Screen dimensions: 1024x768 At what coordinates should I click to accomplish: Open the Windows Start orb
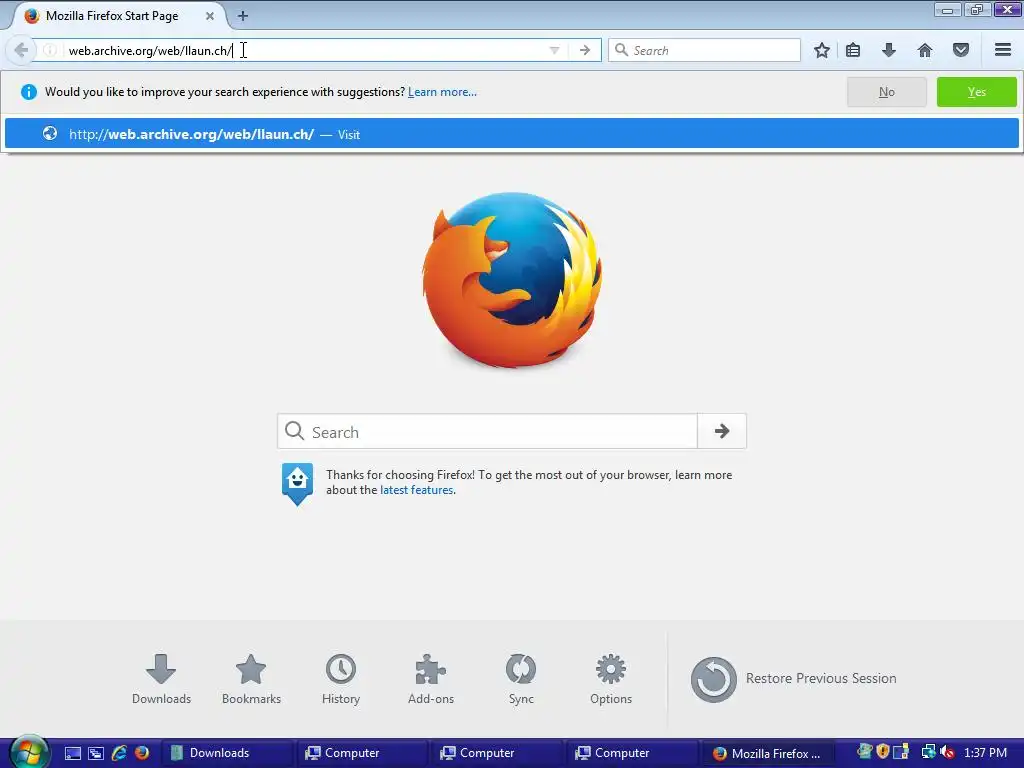27,752
